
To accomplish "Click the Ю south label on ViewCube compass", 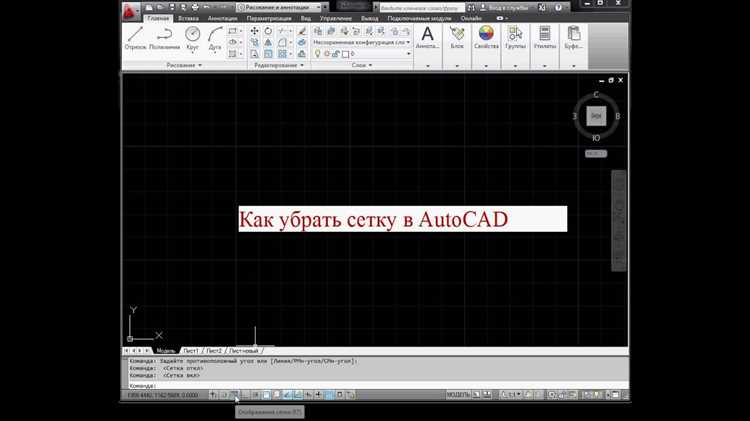I will (x=596, y=138).
